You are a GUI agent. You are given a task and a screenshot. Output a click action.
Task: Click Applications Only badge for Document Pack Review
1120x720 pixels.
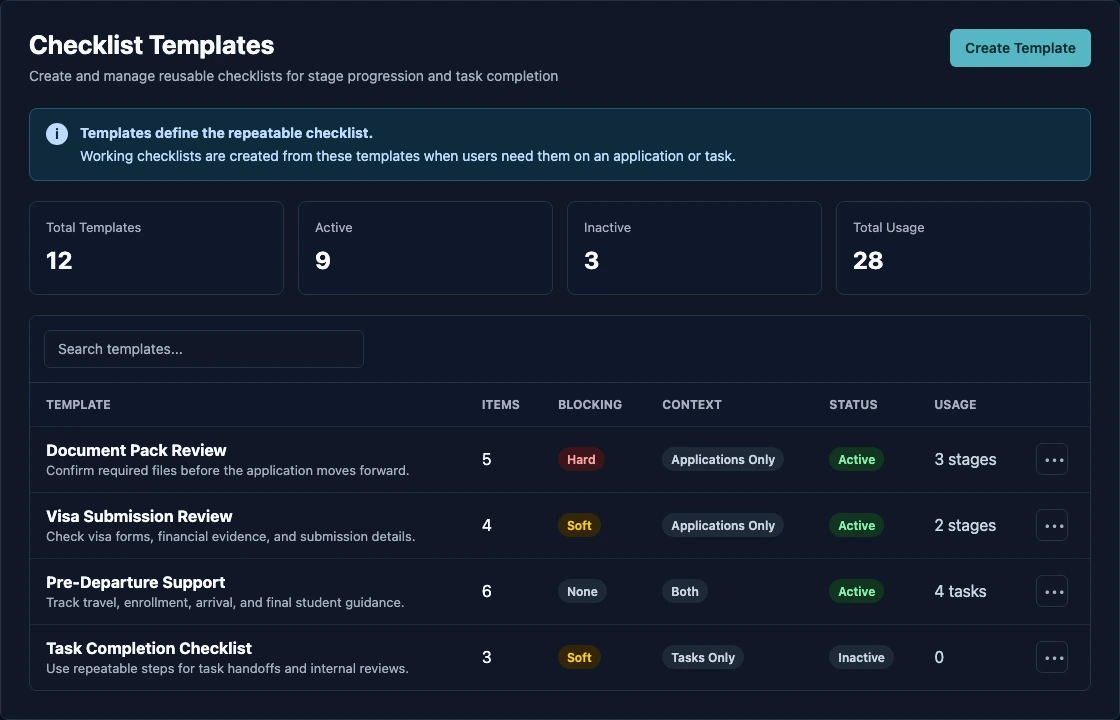point(723,459)
